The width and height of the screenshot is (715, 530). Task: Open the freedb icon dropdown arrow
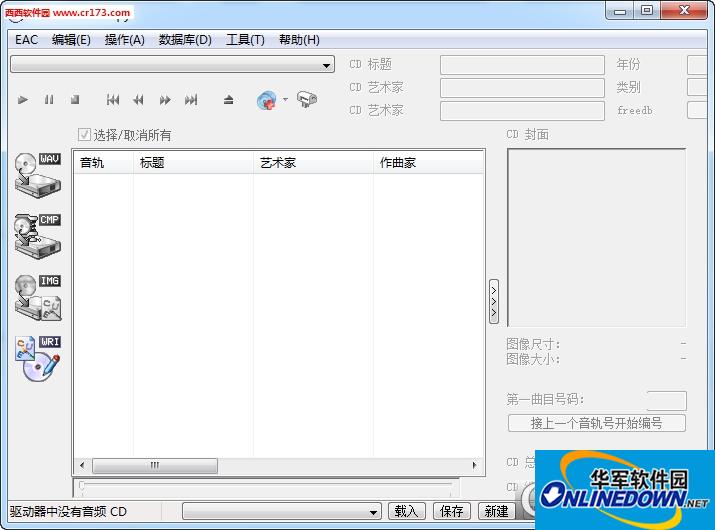tap(285, 99)
